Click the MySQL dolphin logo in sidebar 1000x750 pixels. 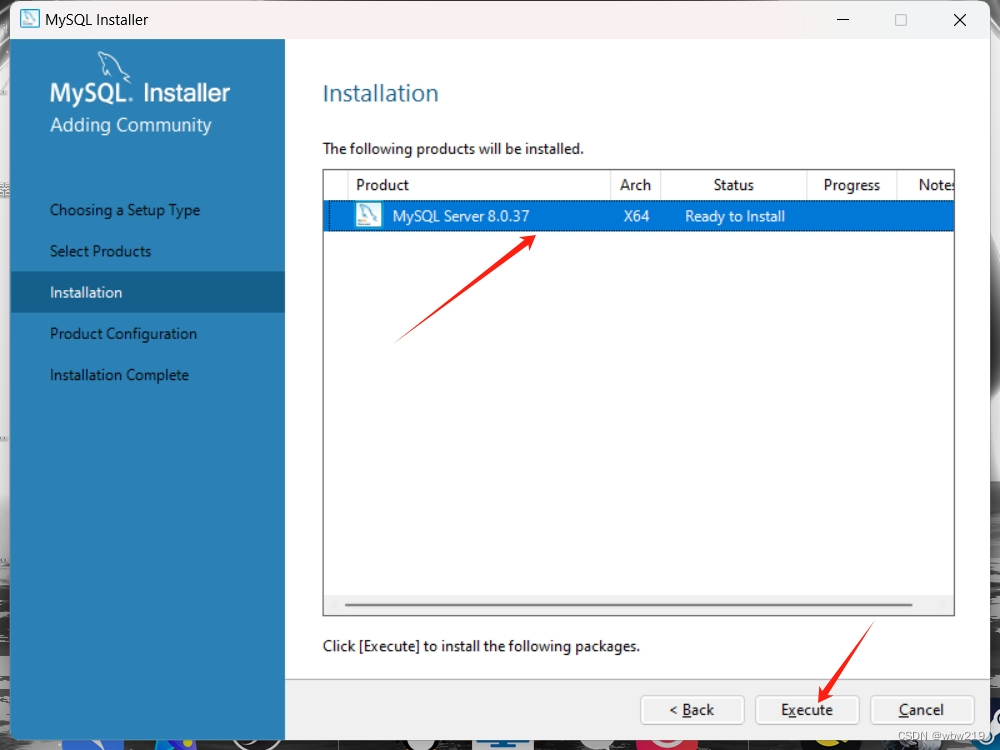tap(113, 67)
